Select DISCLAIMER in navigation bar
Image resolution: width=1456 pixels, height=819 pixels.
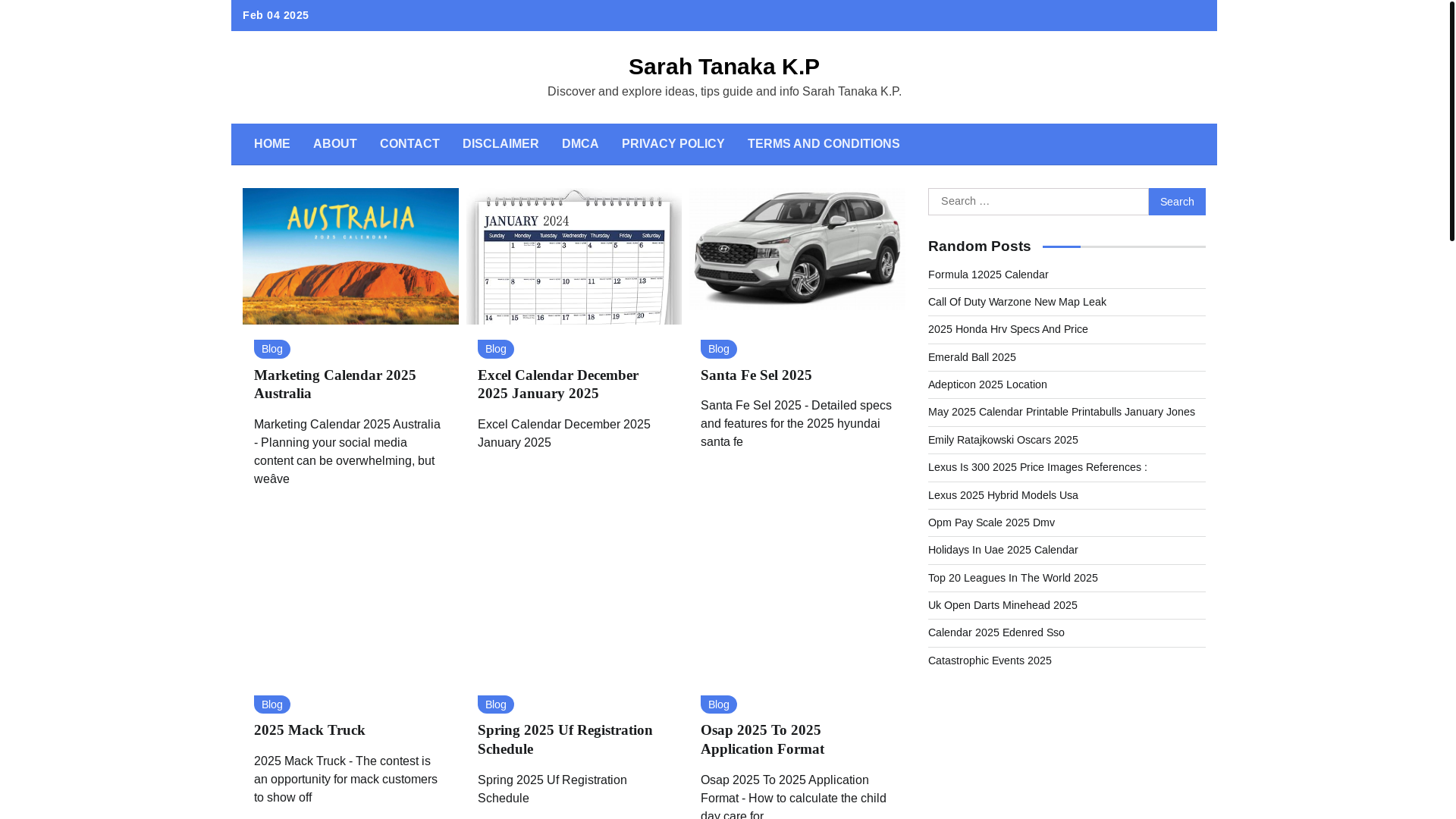pyautogui.click(x=500, y=144)
